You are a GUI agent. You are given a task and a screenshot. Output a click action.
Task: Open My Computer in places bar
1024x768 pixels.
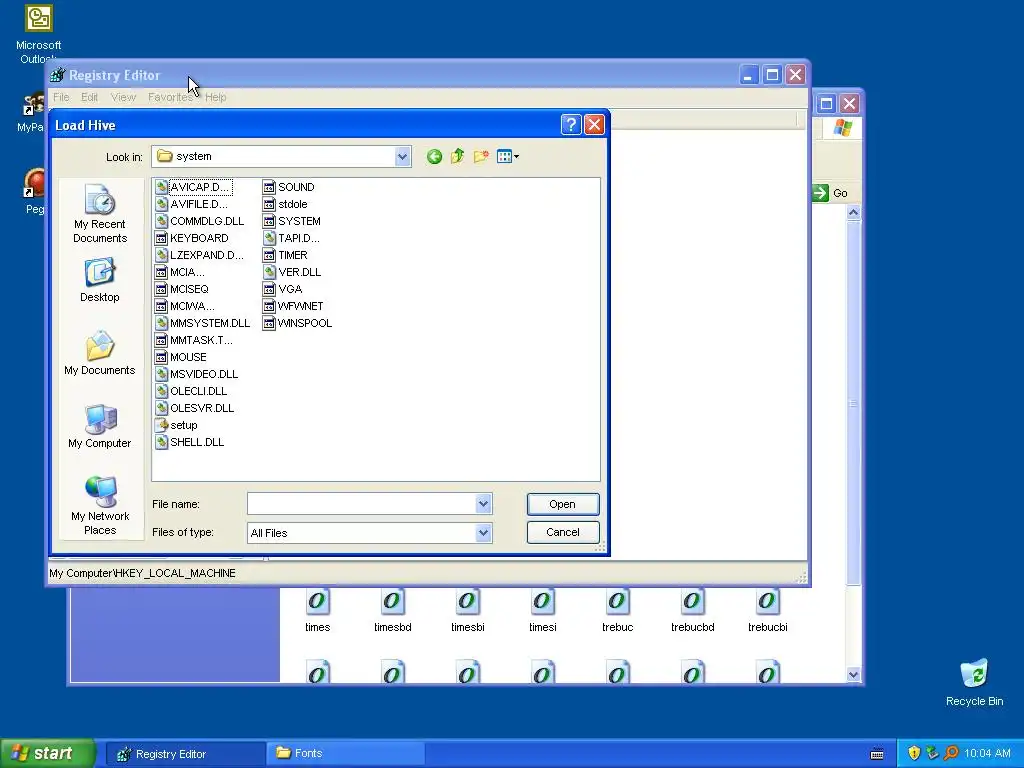click(x=100, y=426)
